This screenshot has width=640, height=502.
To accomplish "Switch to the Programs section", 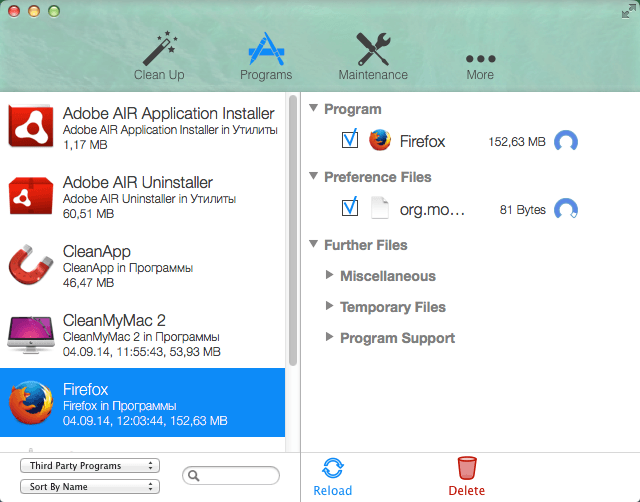I will [266, 56].
